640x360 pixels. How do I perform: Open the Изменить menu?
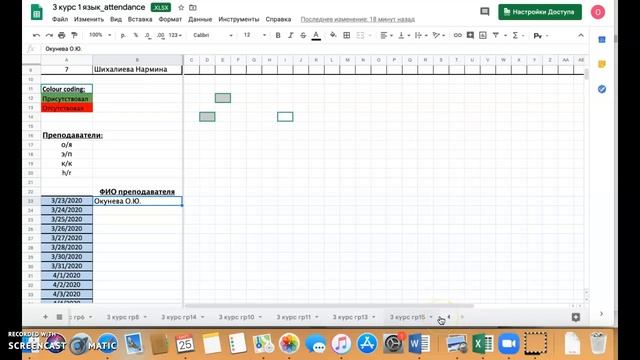pos(89,19)
